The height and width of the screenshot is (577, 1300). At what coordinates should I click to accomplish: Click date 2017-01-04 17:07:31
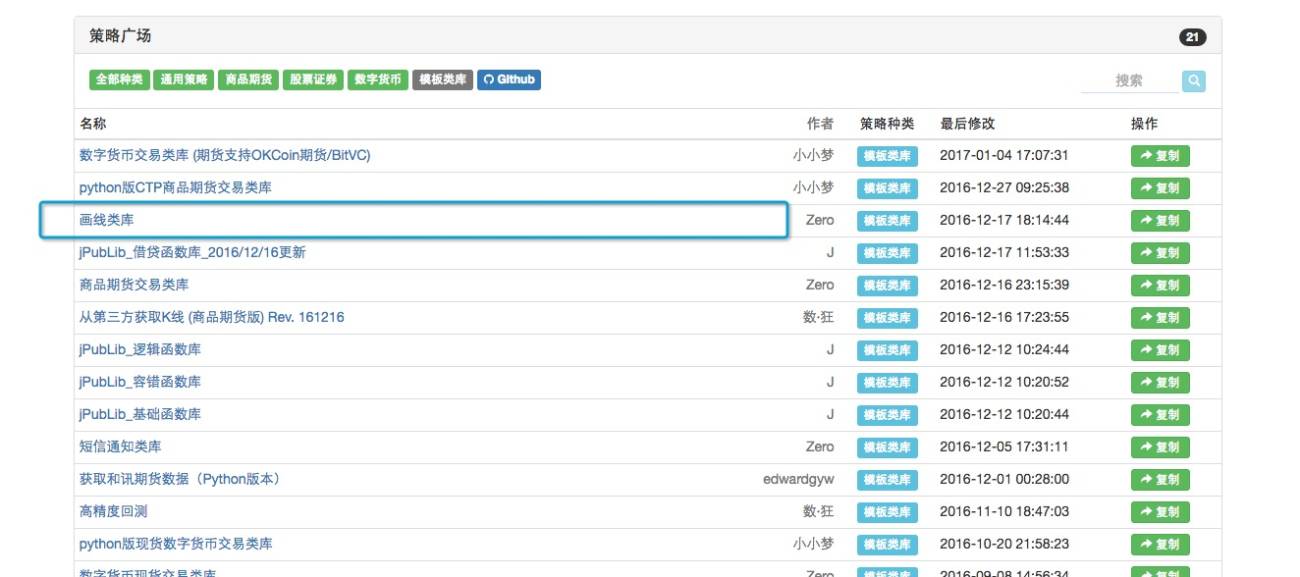pos(1005,155)
